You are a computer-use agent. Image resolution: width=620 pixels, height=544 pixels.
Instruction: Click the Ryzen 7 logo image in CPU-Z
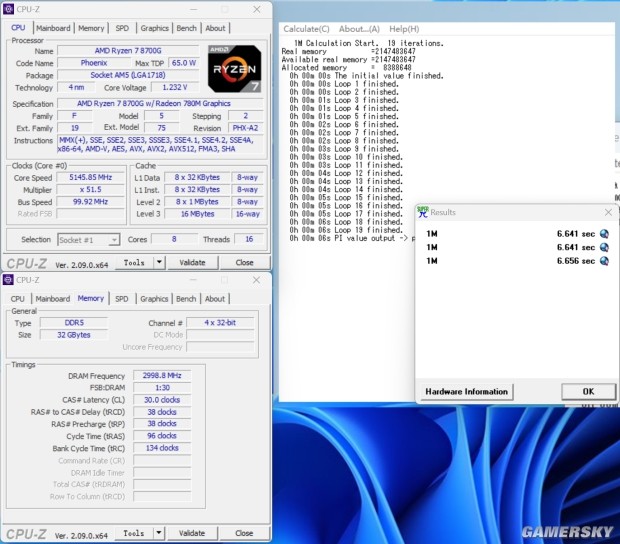pos(234,69)
